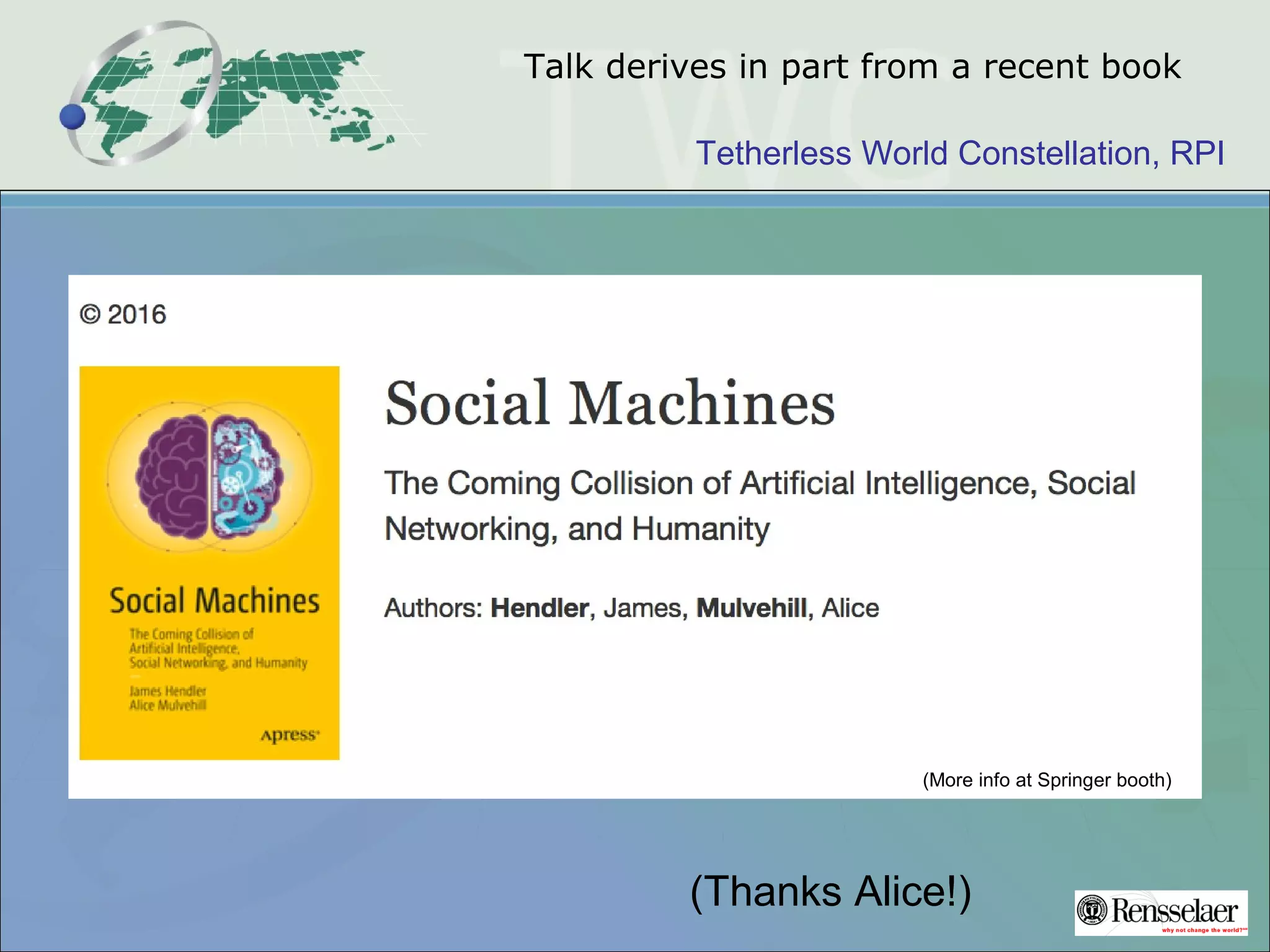Image resolution: width=1270 pixels, height=952 pixels.
Task: Click the cover's Social Machines title text
Action: pos(215,601)
